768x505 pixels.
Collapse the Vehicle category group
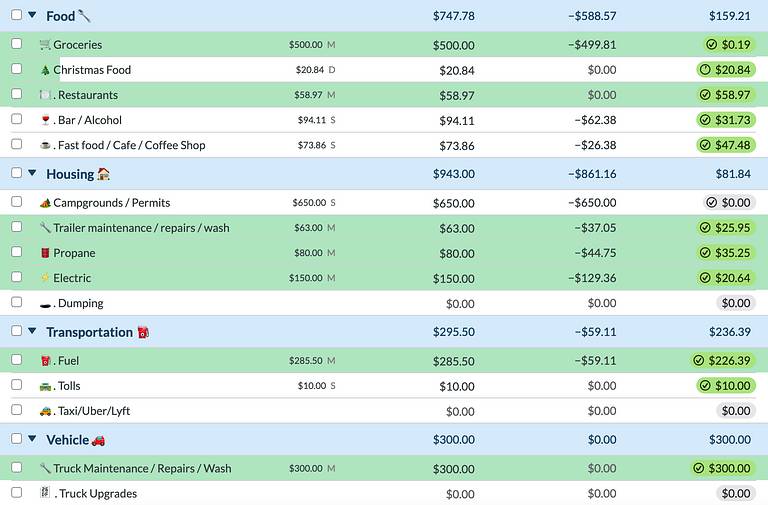(x=32, y=438)
